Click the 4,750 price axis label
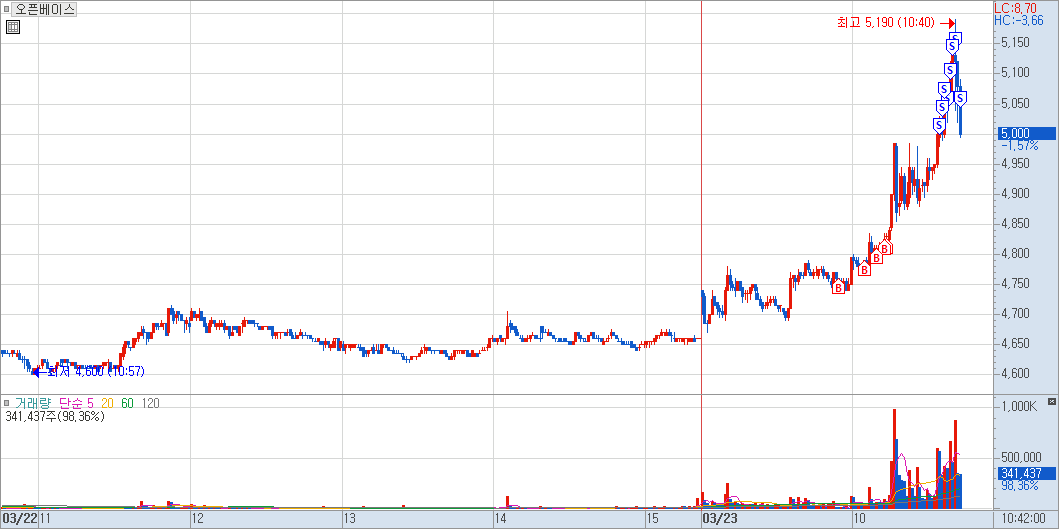Image resolution: width=1059 pixels, height=529 pixels. tap(1015, 283)
